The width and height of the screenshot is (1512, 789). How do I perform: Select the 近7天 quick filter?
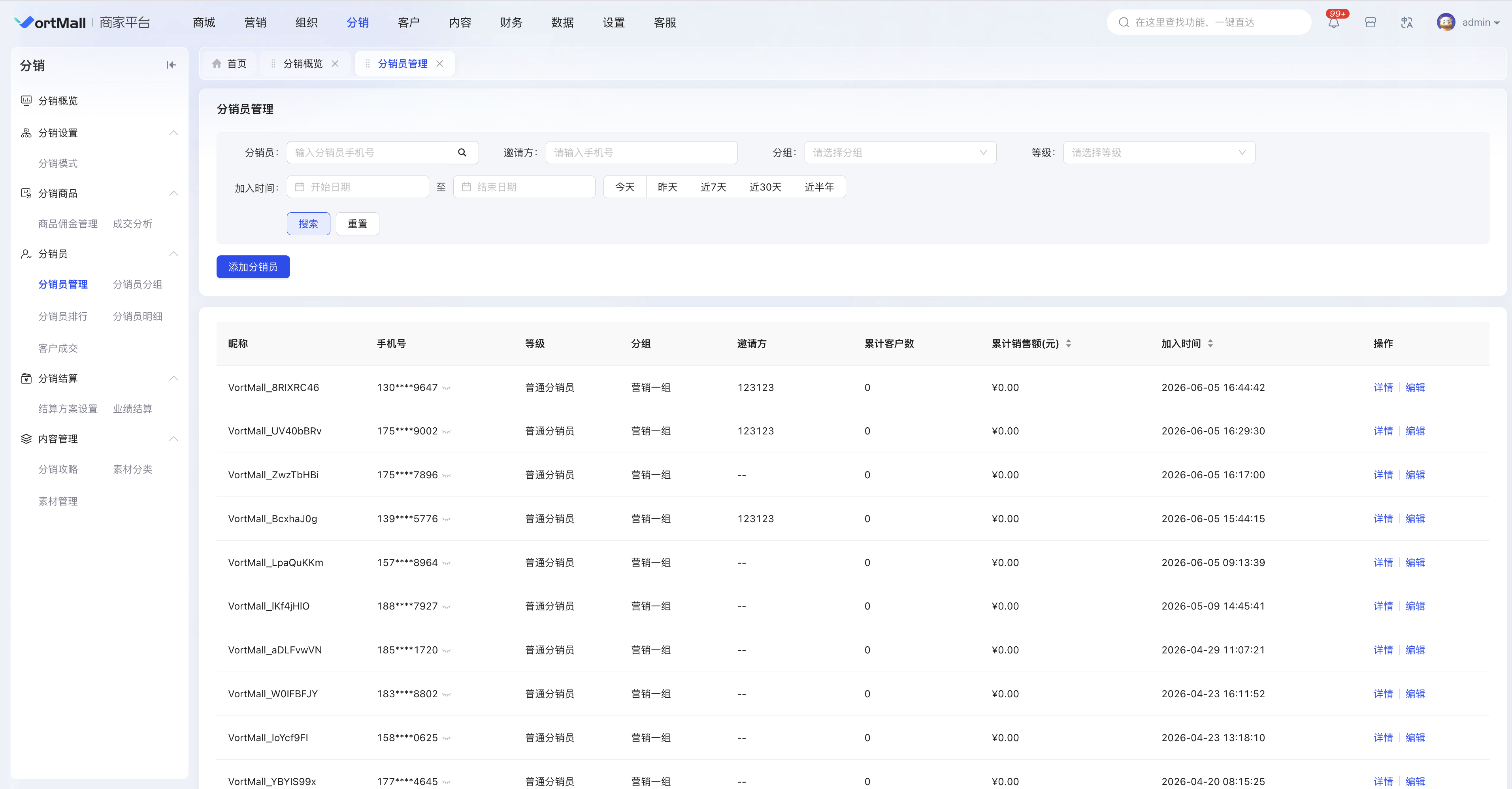tap(713, 187)
